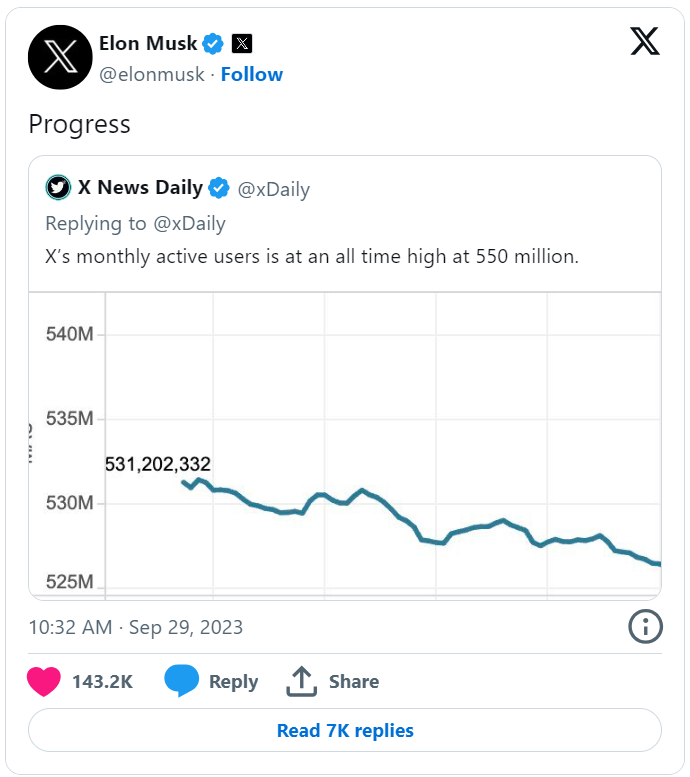Click the black X affiliate badge after name

tap(242, 44)
